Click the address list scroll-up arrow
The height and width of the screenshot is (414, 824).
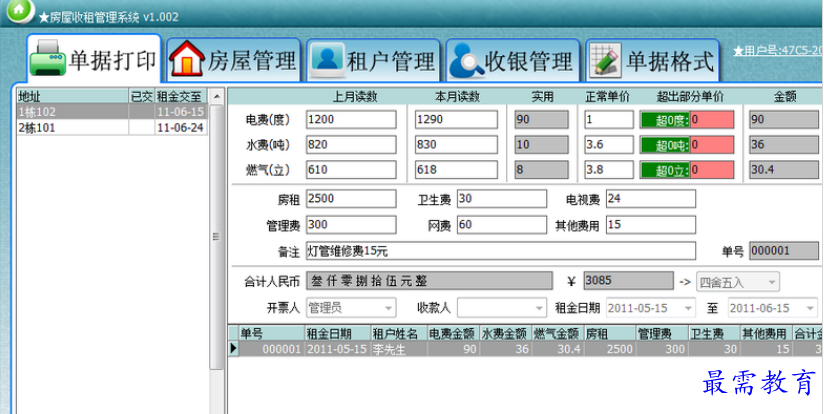[216, 96]
